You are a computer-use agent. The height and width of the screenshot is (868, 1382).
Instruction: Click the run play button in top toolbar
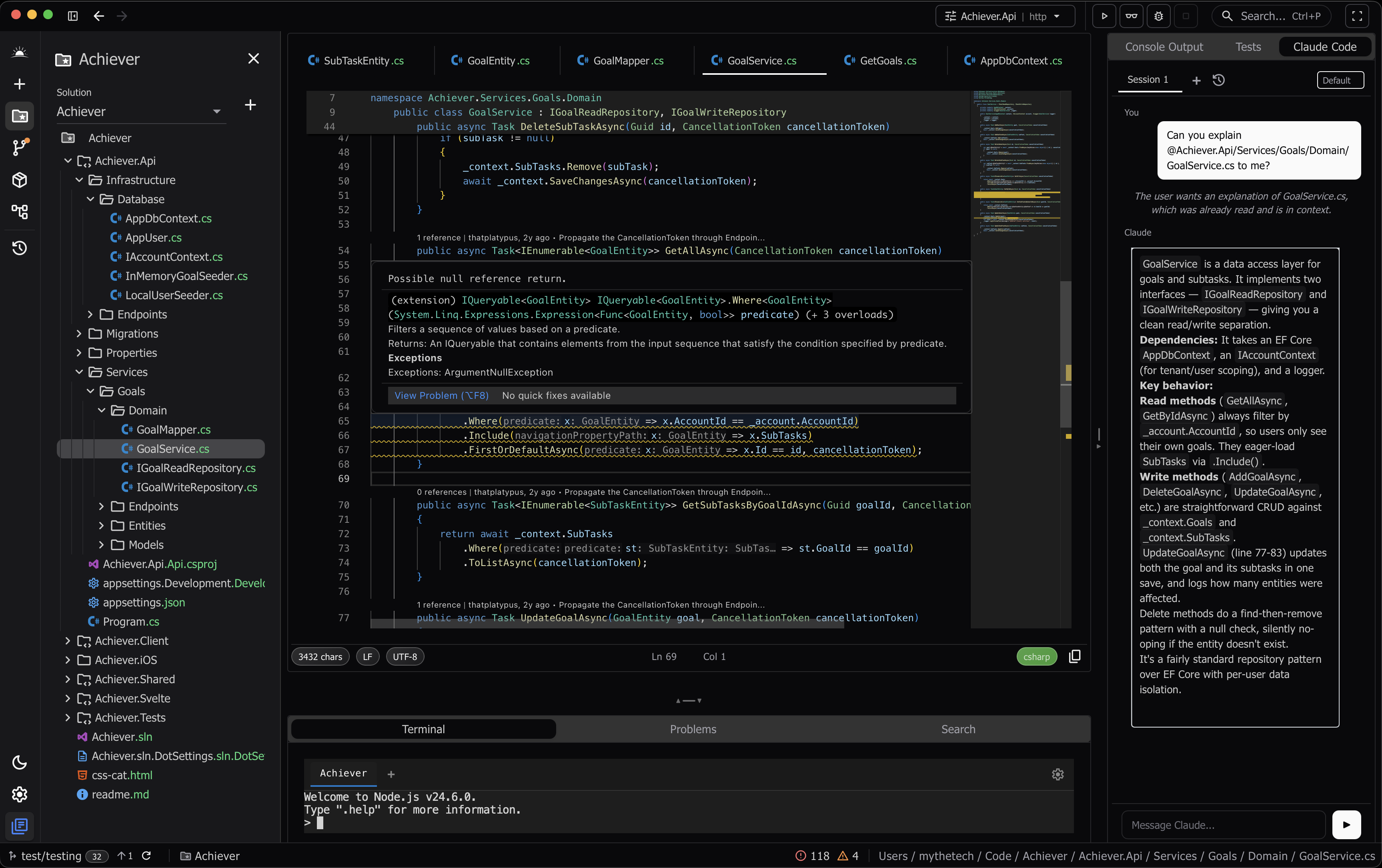[1104, 16]
